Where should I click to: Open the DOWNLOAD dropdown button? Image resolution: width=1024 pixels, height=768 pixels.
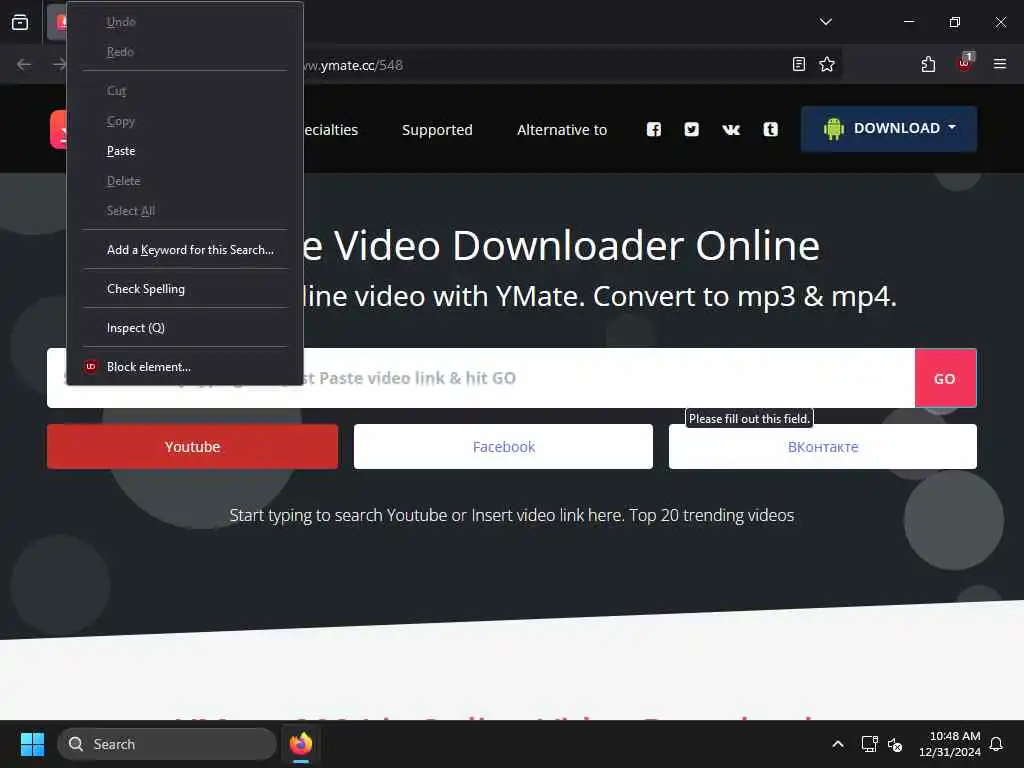889,129
